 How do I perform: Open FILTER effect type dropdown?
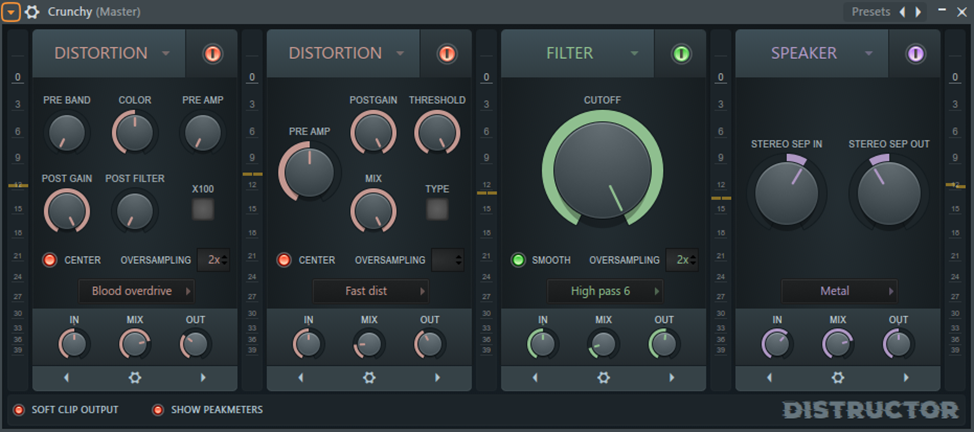[577, 53]
